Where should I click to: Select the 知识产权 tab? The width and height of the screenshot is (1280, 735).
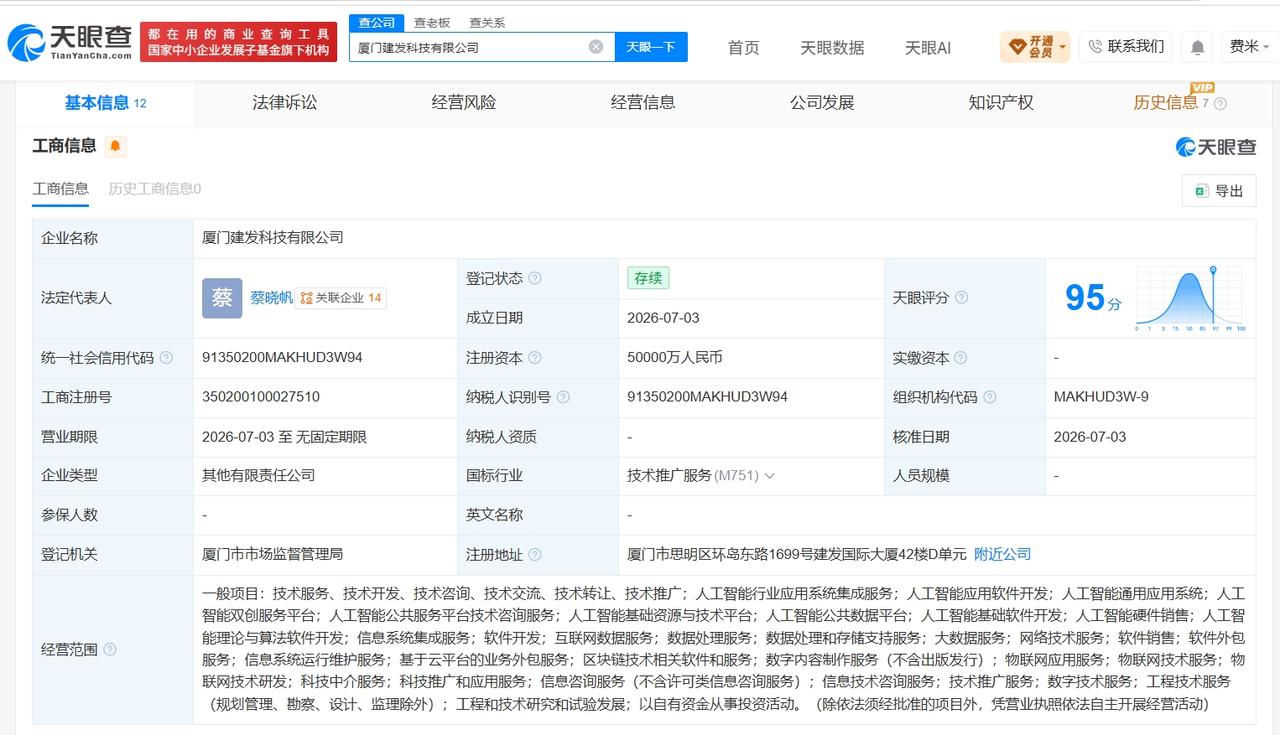click(1001, 103)
